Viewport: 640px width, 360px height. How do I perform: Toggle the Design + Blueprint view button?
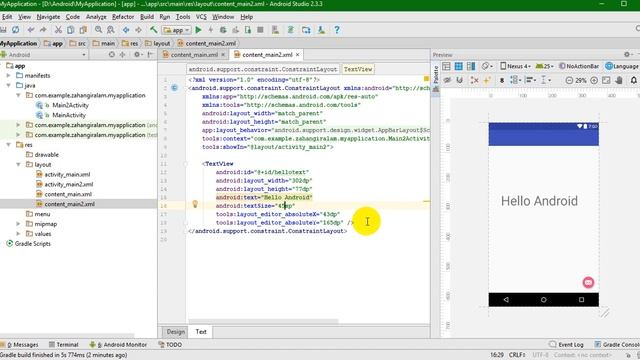pyautogui.click(x=471, y=66)
